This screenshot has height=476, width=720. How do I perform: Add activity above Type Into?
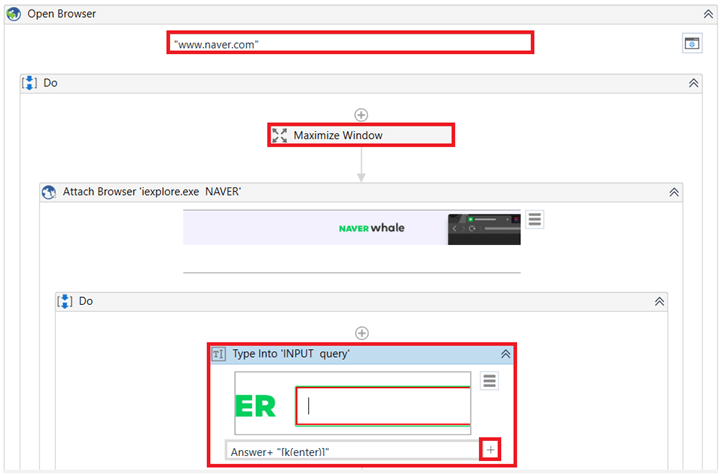(362, 333)
